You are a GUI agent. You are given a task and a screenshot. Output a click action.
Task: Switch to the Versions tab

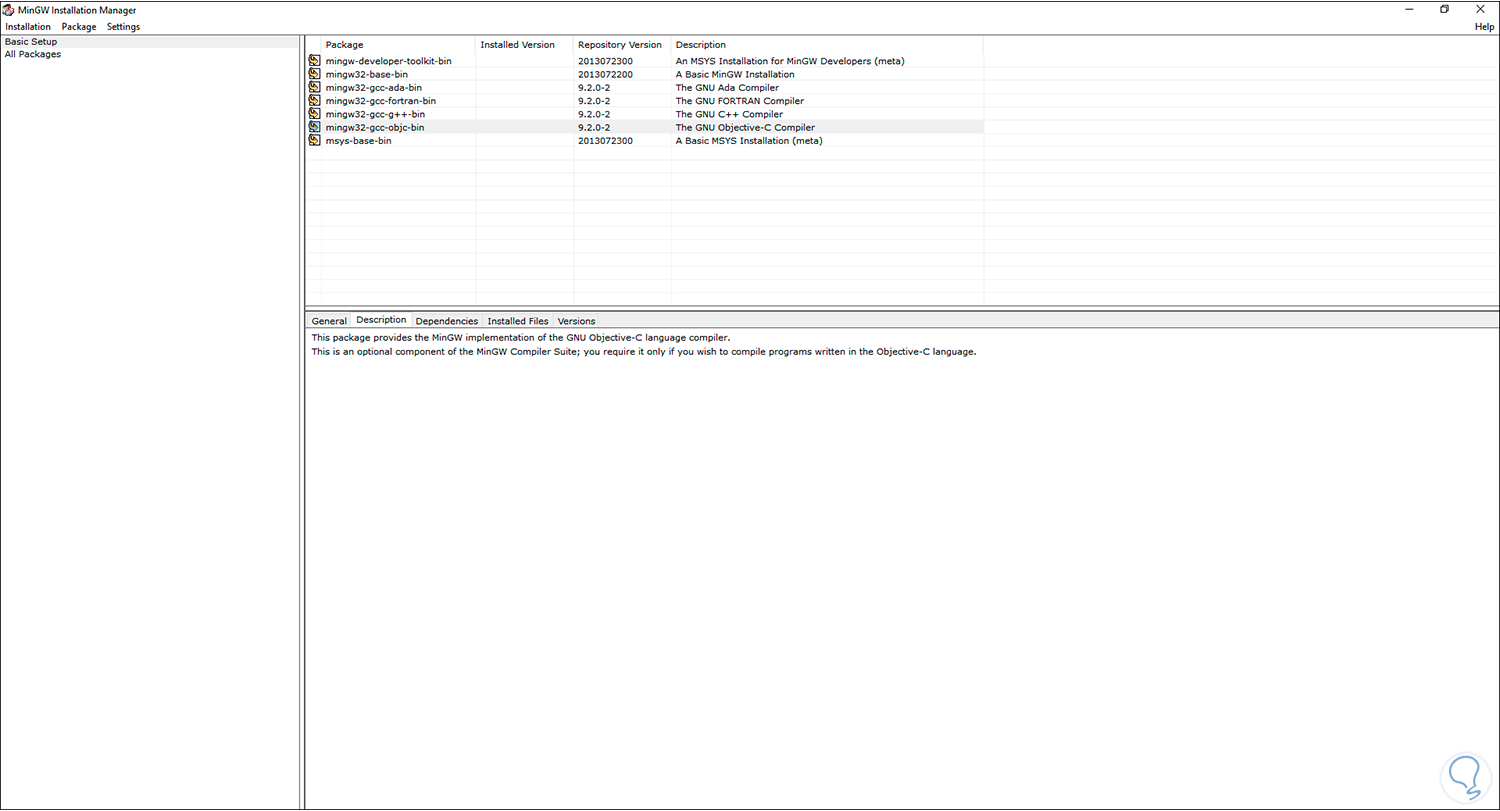pos(576,321)
